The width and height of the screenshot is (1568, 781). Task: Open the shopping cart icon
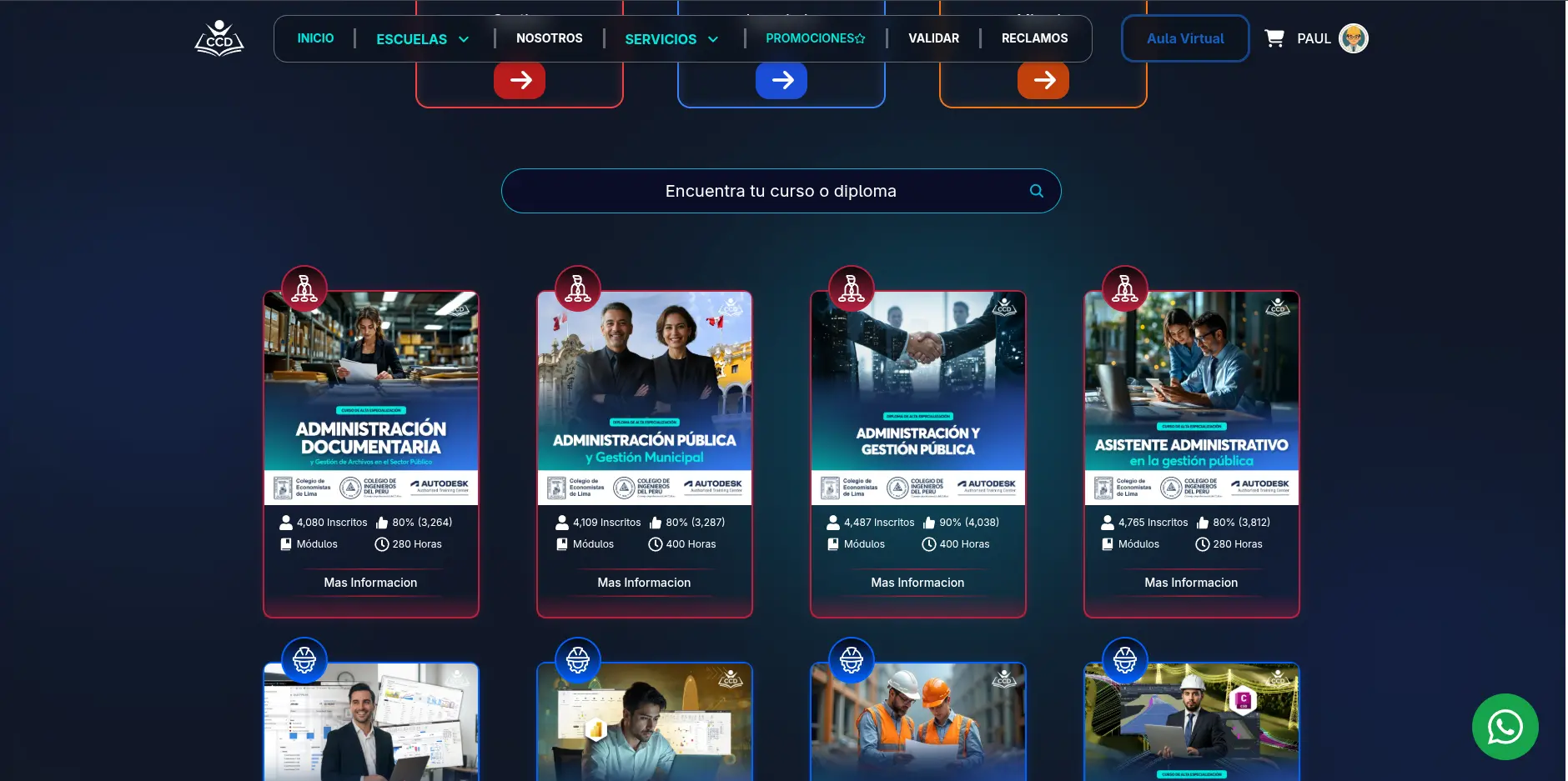(1274, 38)
